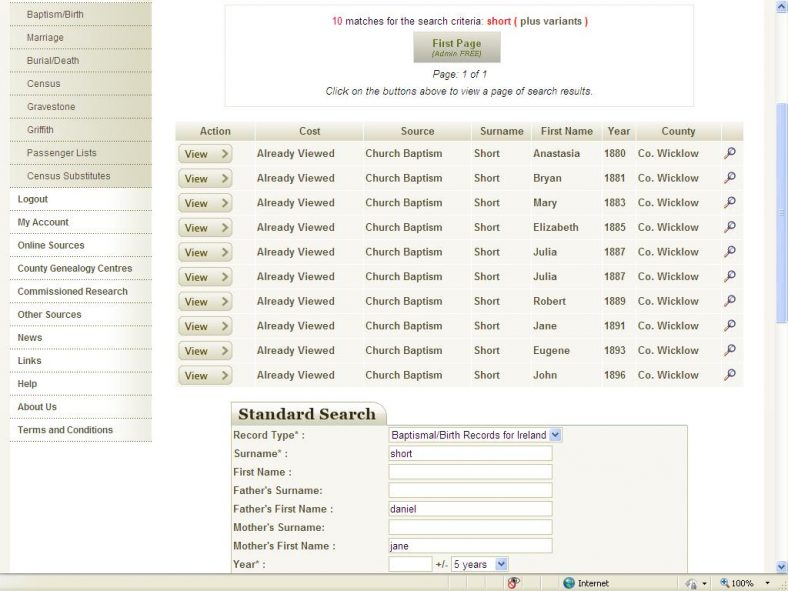This screenshot has height=591, width=788.
Task: View the Robert Short 1889 record
Action: click(x=205, y=302)
